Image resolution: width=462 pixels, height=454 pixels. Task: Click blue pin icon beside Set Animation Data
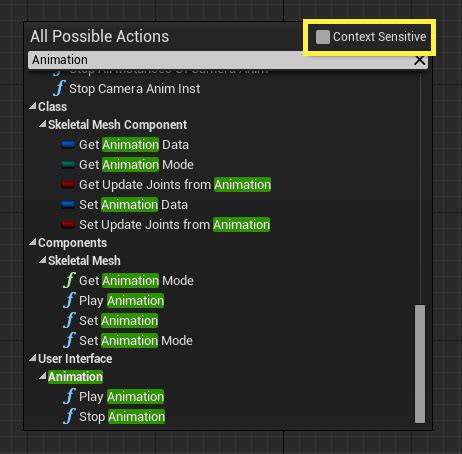[68, 205]
